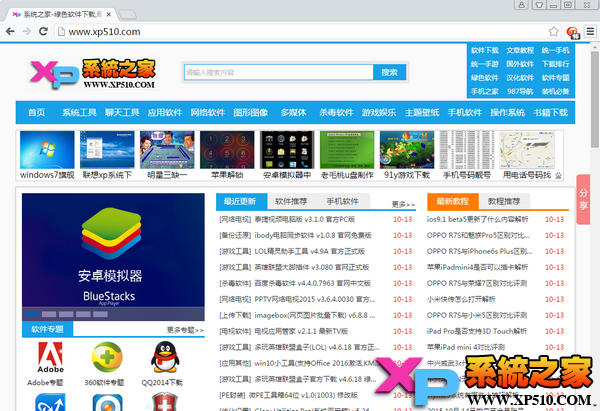The height and width of the screenshot is (411, 600).
Task: Click the browser forward arrow
Action: pyautogui.click(x=27, y=31)
